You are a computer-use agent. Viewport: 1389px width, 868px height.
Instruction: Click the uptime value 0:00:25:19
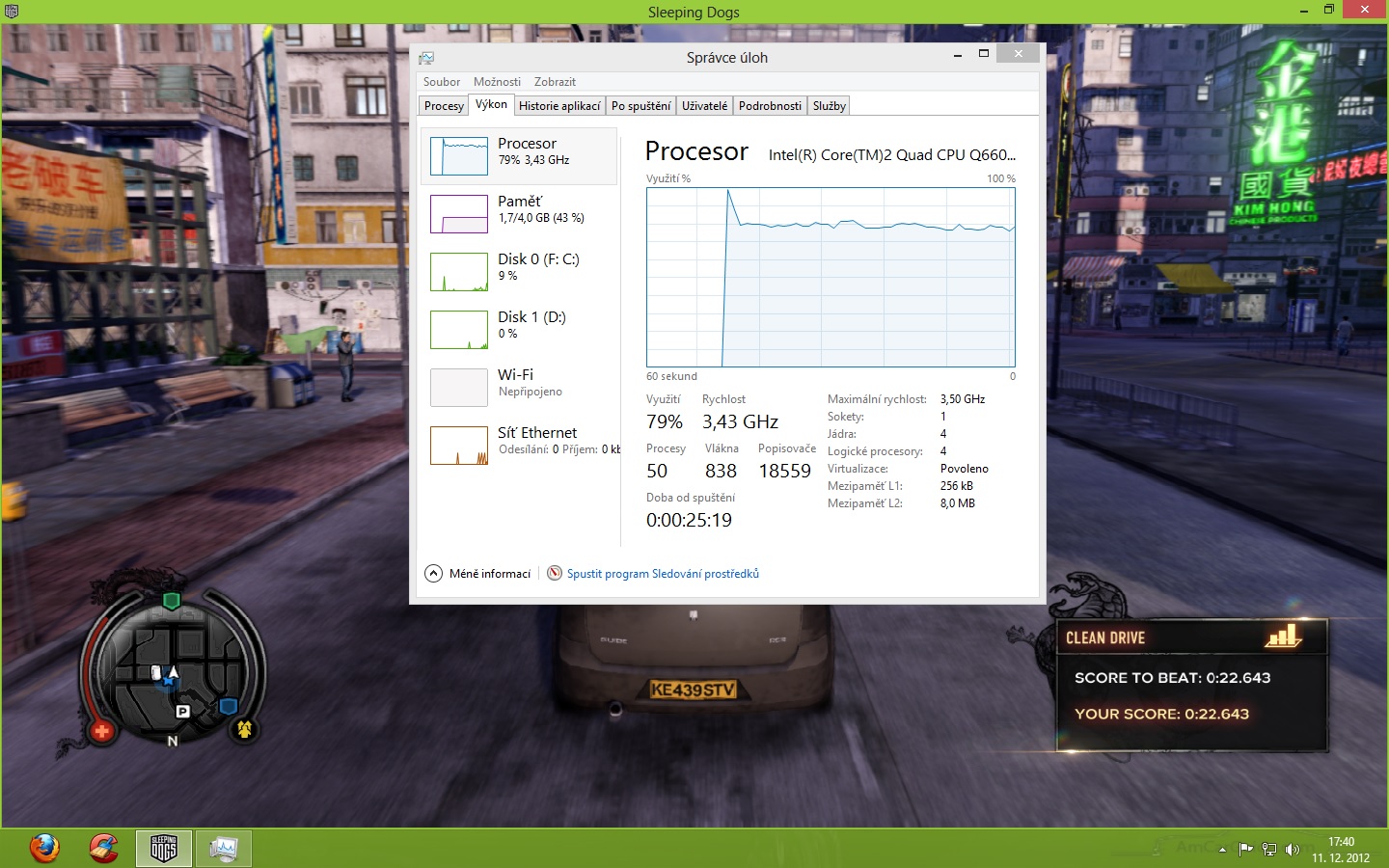pyautogui.click(x=689, y=520)
